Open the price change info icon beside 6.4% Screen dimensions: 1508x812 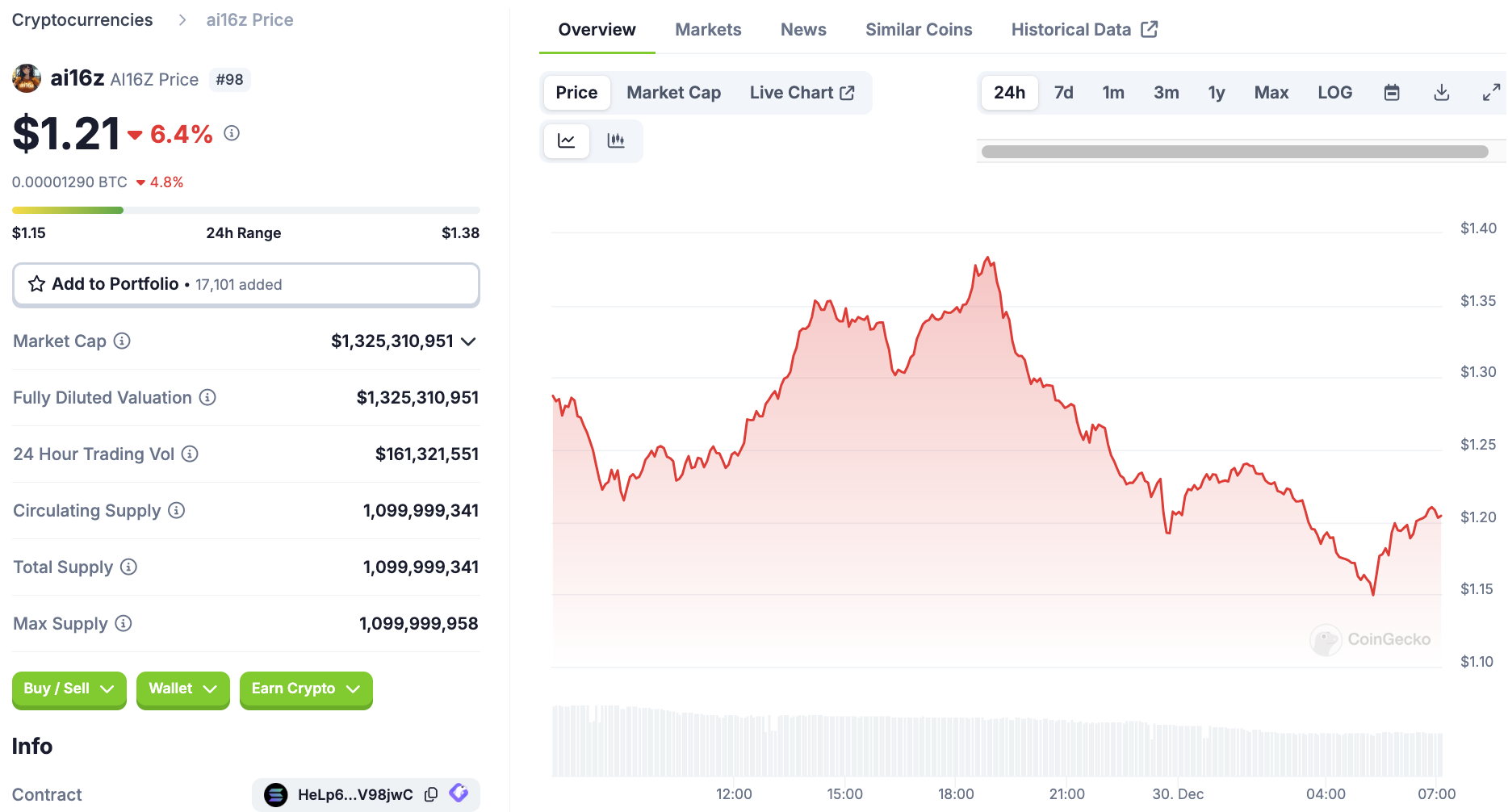click(x=232, y=133)
